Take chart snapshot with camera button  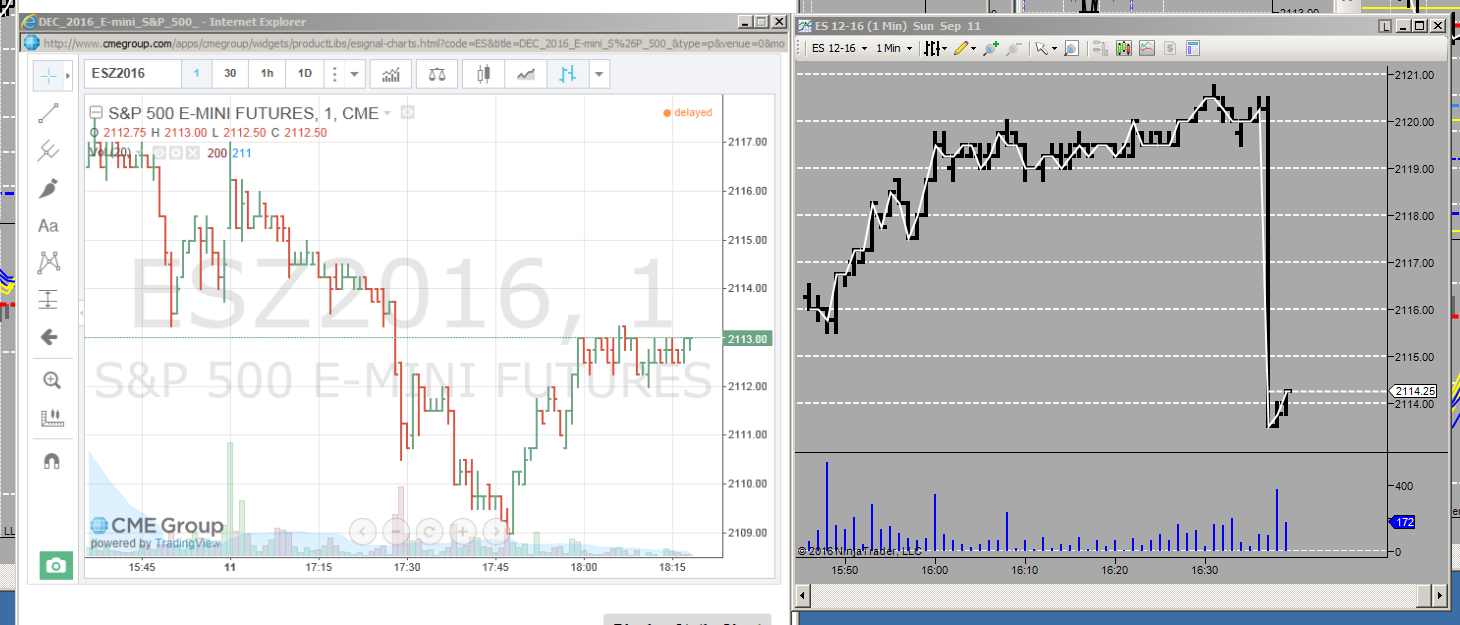coord(56,566)
